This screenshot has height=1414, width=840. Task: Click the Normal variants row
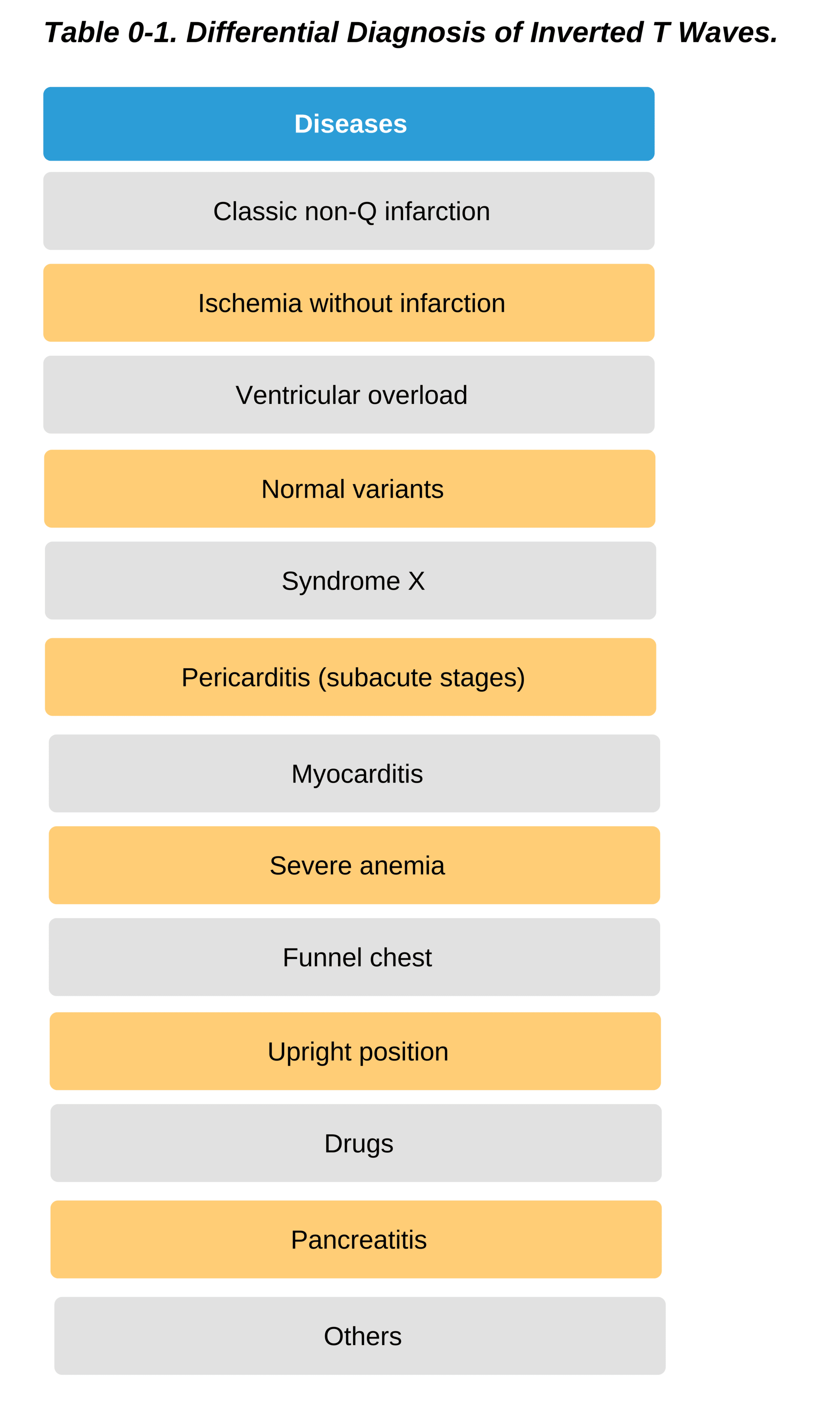tap(350, 489)
